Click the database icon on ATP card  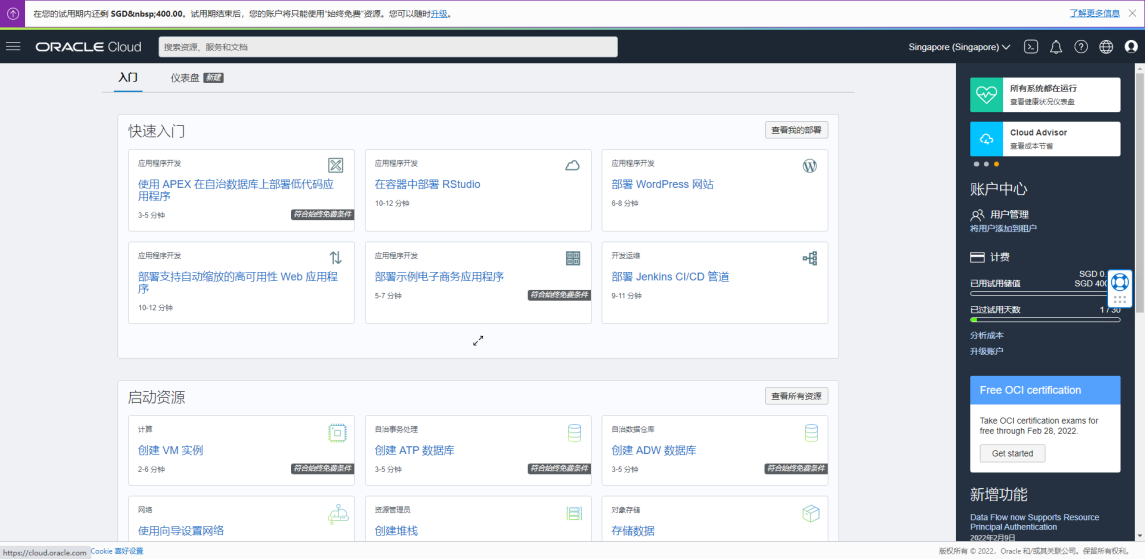click(x=574, y=433)
